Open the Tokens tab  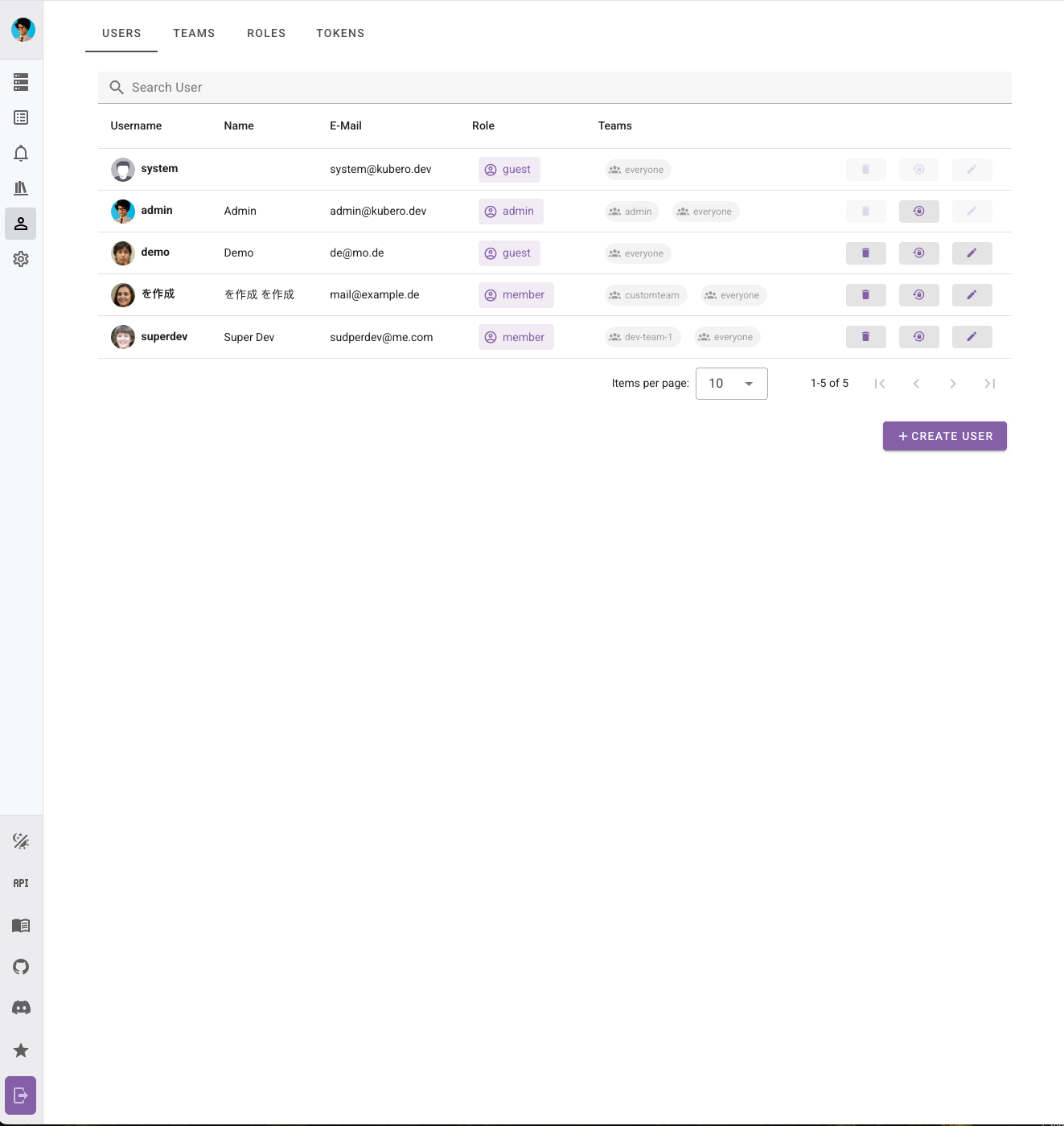tap(340, 33)
